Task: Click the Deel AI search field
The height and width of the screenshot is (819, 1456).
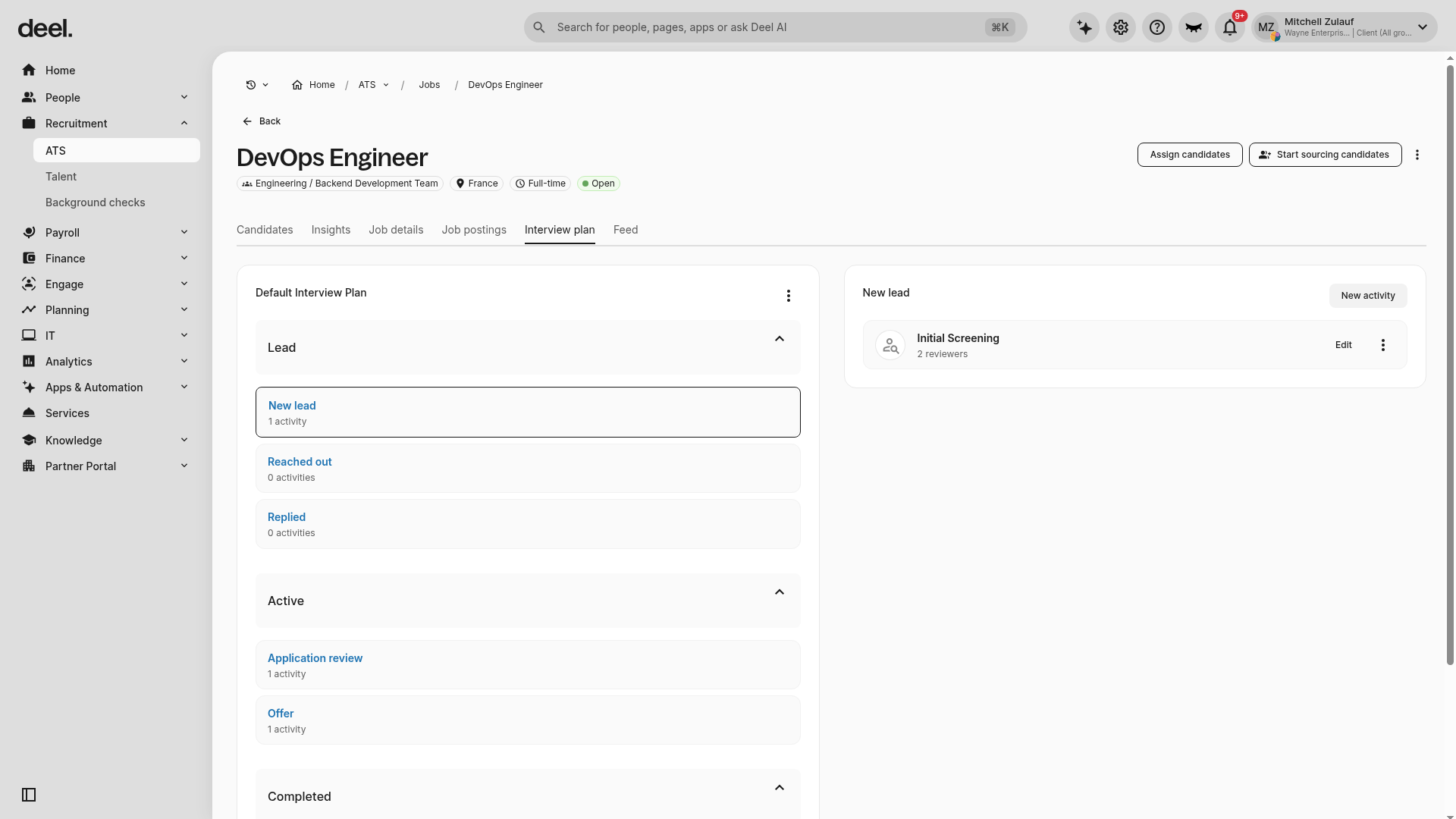Action: click(775, 27)
